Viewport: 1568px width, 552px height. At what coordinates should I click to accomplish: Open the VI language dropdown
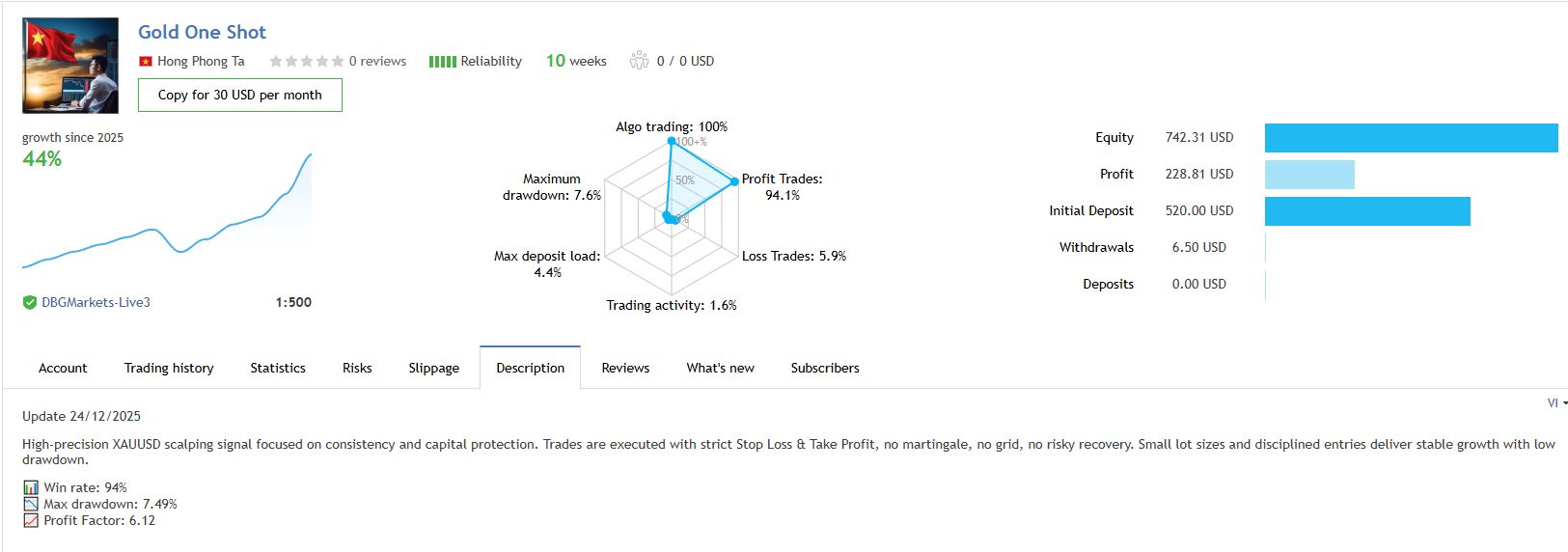tap(1556, 403)
